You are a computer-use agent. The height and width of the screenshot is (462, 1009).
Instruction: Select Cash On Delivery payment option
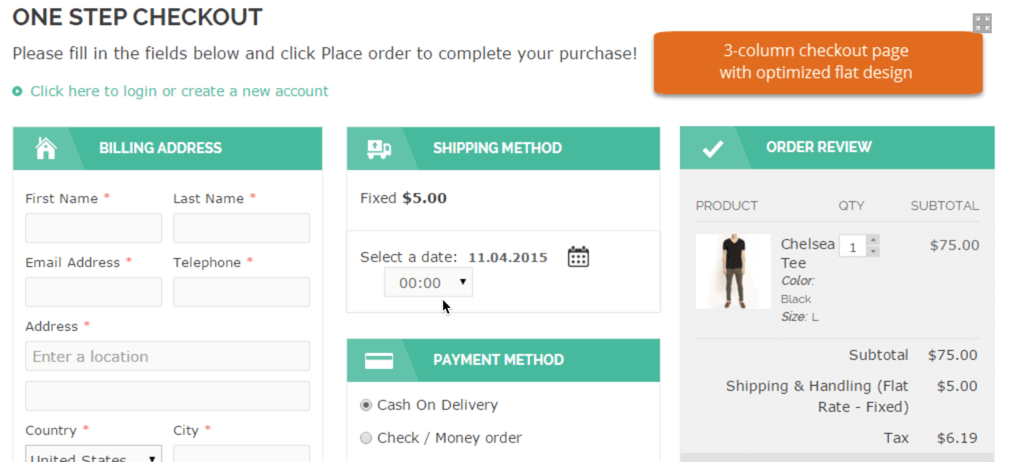pos(366,405)
